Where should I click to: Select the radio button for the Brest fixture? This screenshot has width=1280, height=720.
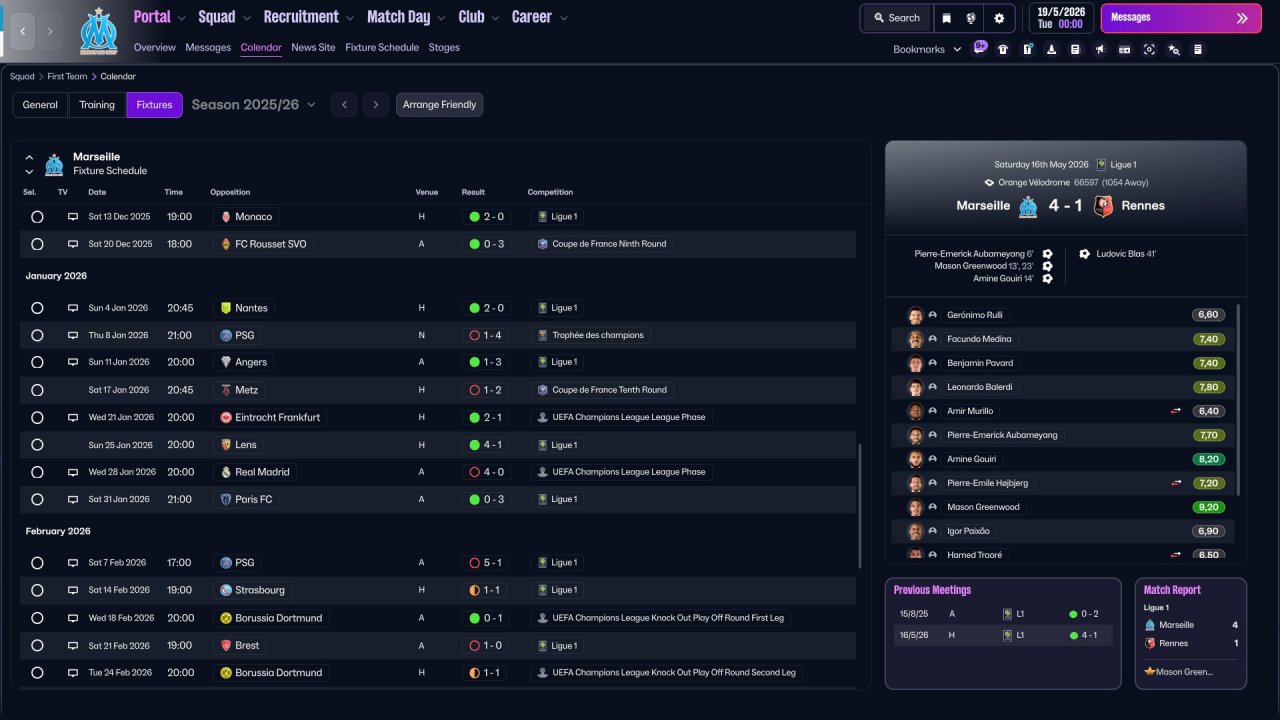37,646
